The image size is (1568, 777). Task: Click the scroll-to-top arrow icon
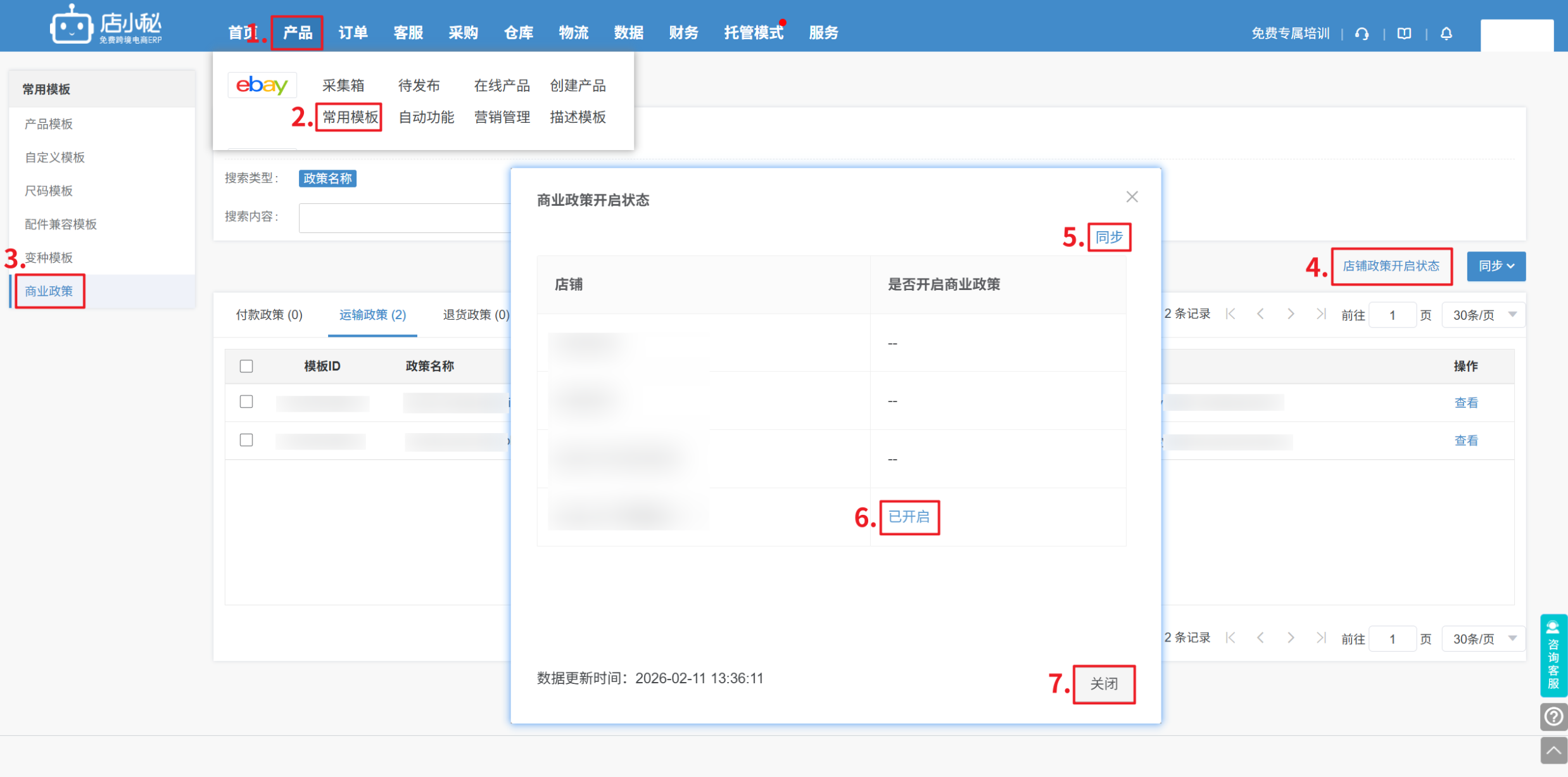(x=1553, y=750)
